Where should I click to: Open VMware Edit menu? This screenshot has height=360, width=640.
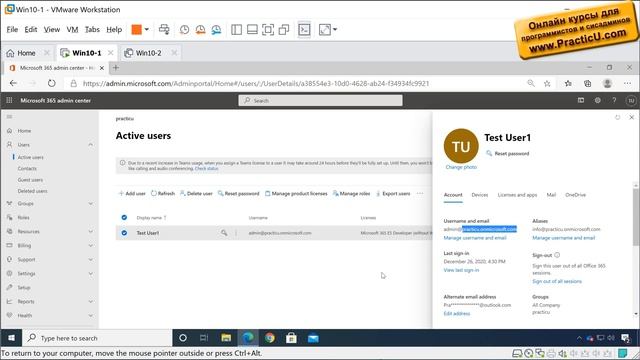(31, 29)
